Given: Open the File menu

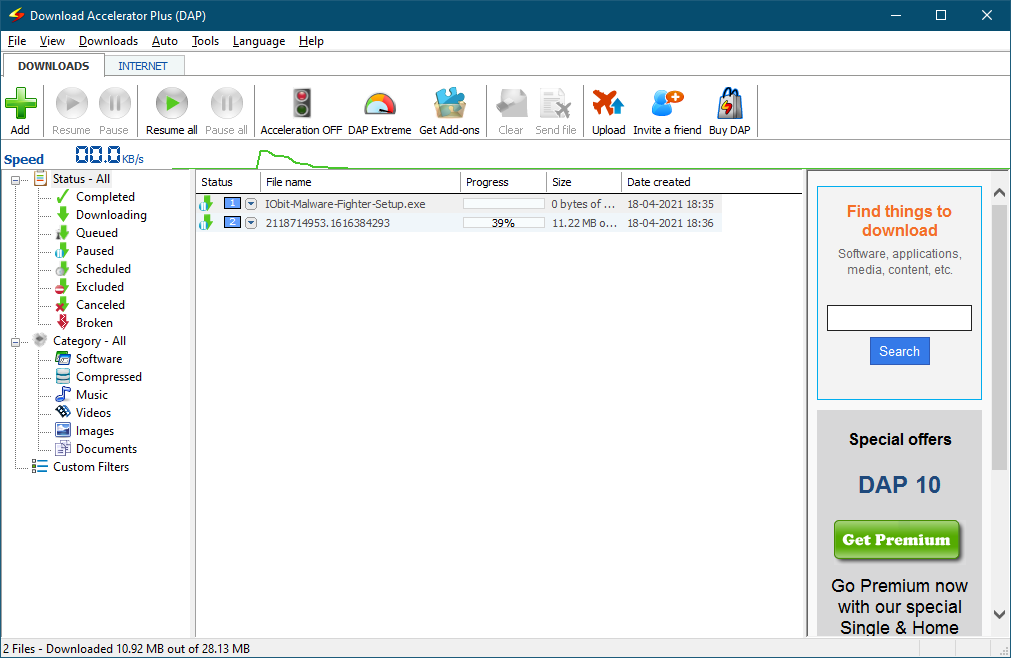Looking at the screenshot, I should coord(17,41).
